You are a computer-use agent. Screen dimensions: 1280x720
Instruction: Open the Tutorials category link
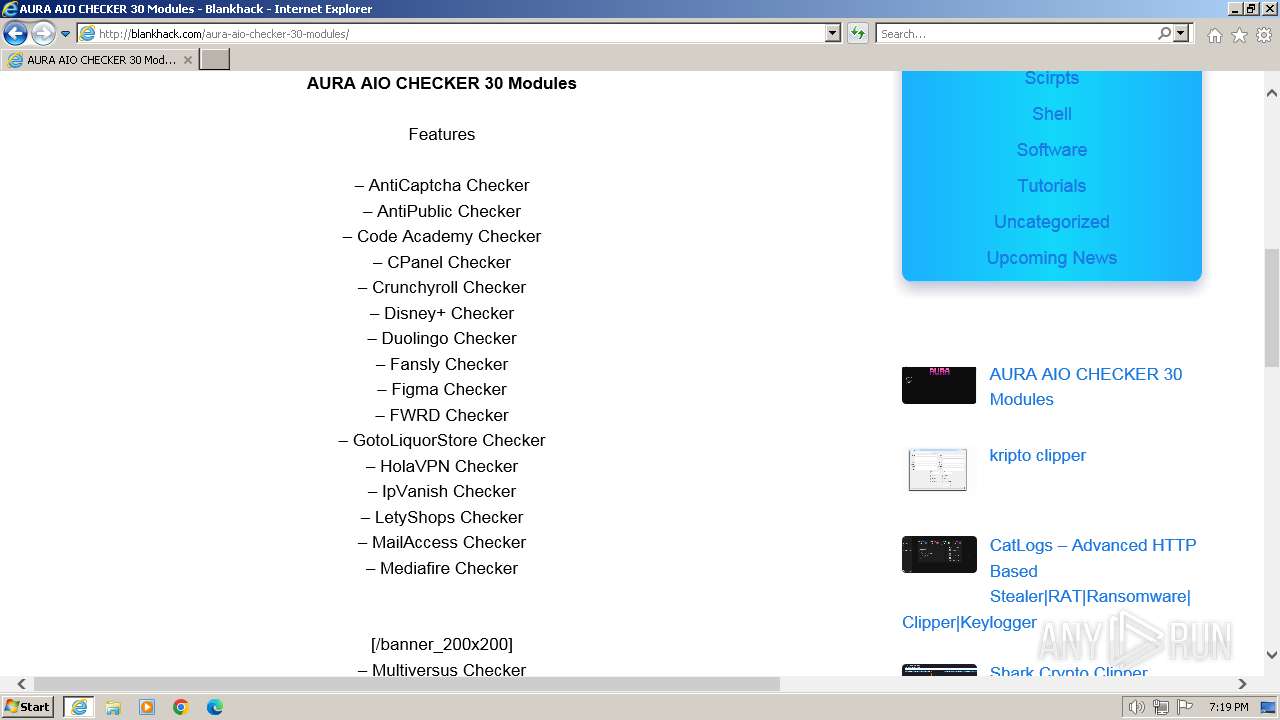[x=1051, y=186]
